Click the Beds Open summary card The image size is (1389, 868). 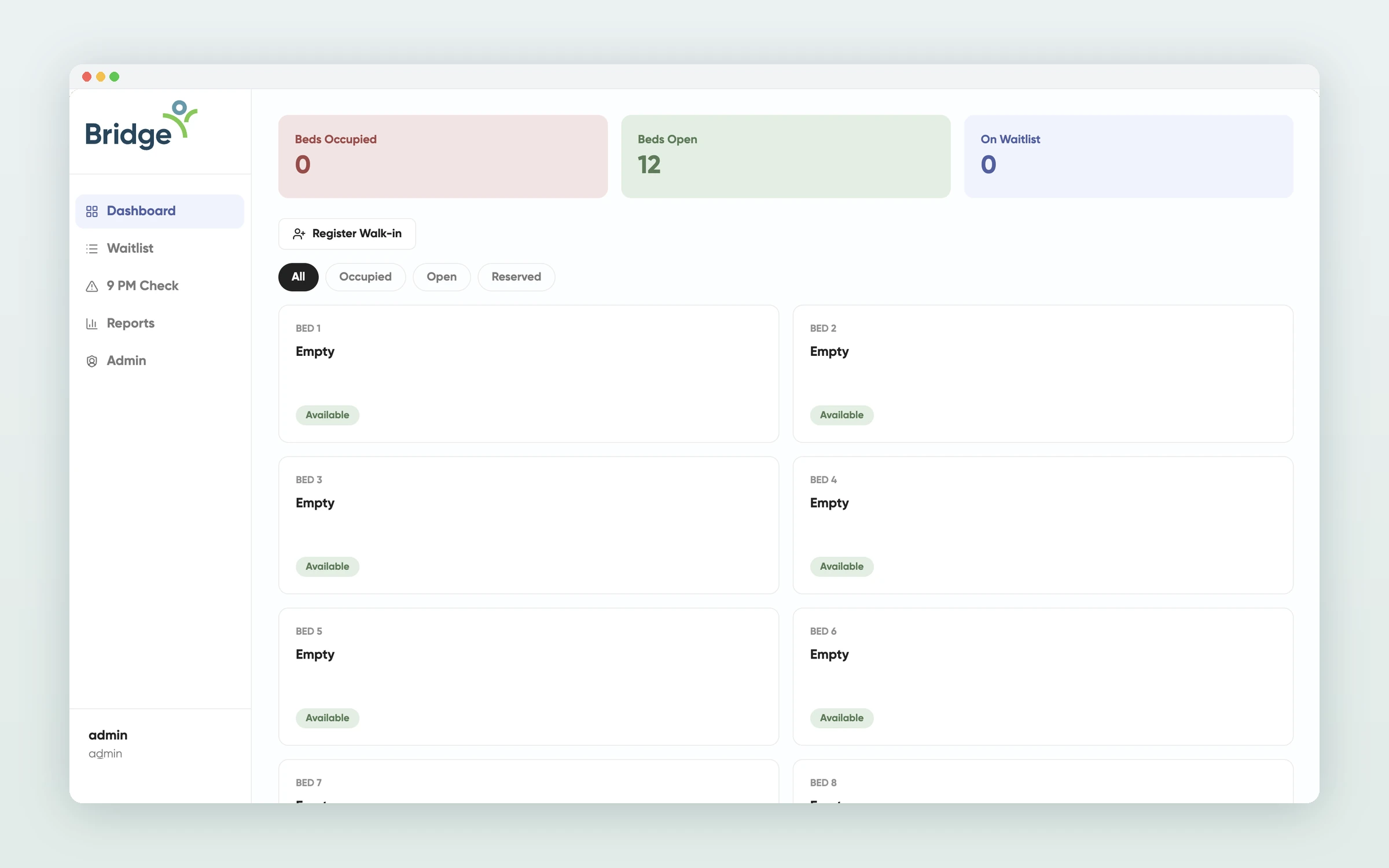[785, 156]
